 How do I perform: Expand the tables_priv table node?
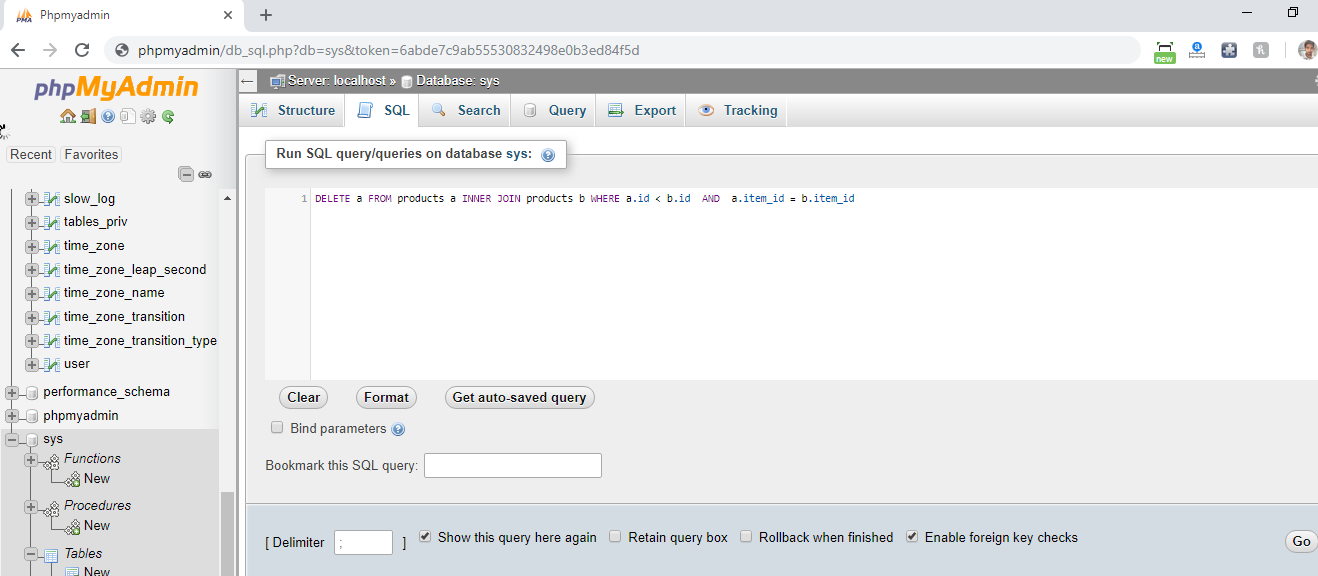pos(31,222)
